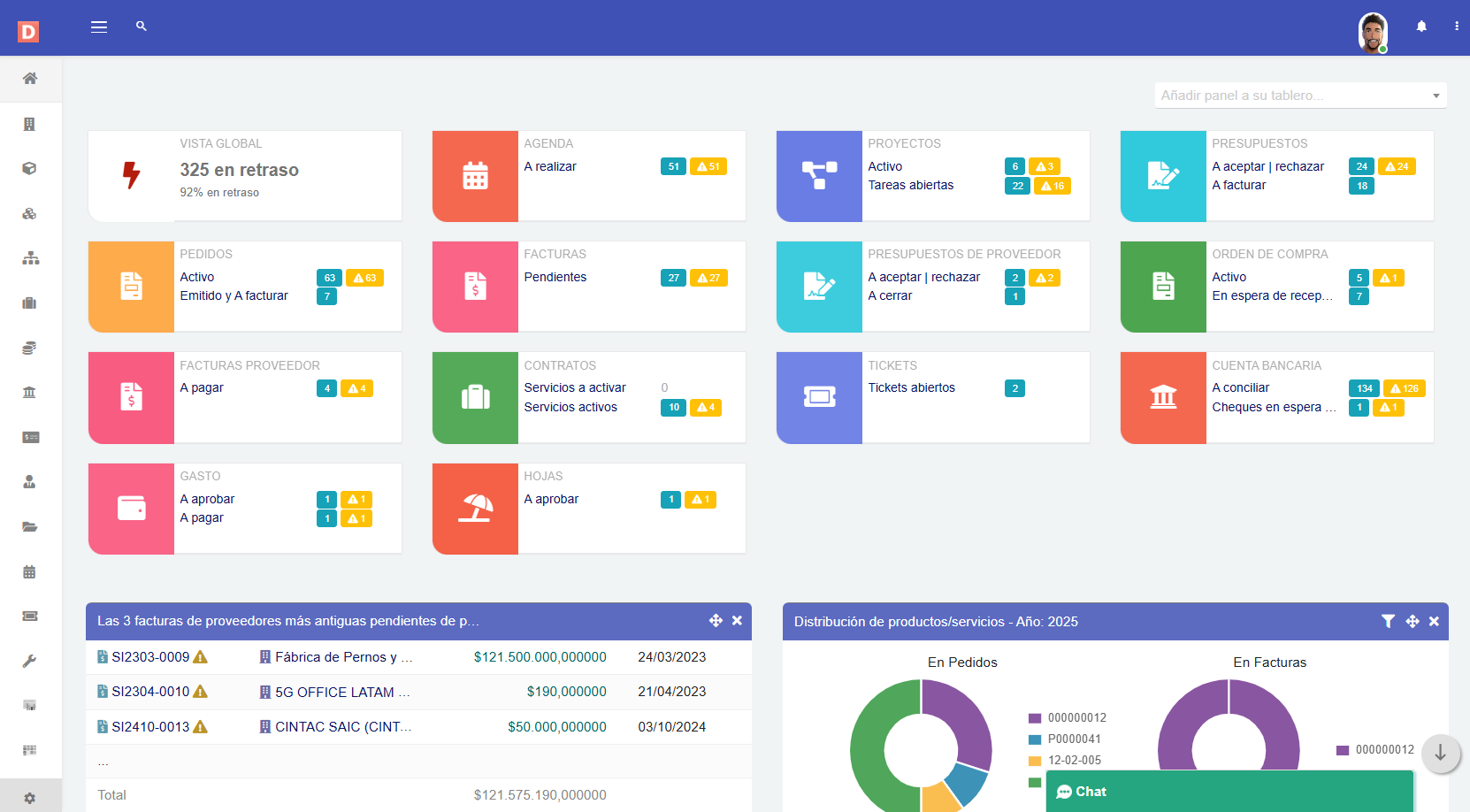Click the notifications bell icon
This screenshot has width=1470, height=812.
[1421, 27]
